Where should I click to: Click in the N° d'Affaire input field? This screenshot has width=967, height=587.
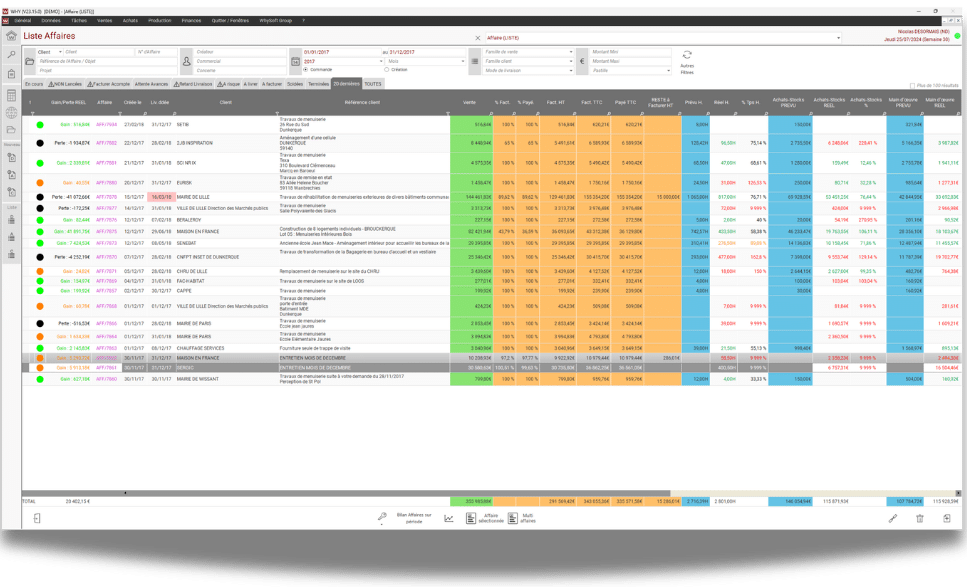[x=156, y=52]
